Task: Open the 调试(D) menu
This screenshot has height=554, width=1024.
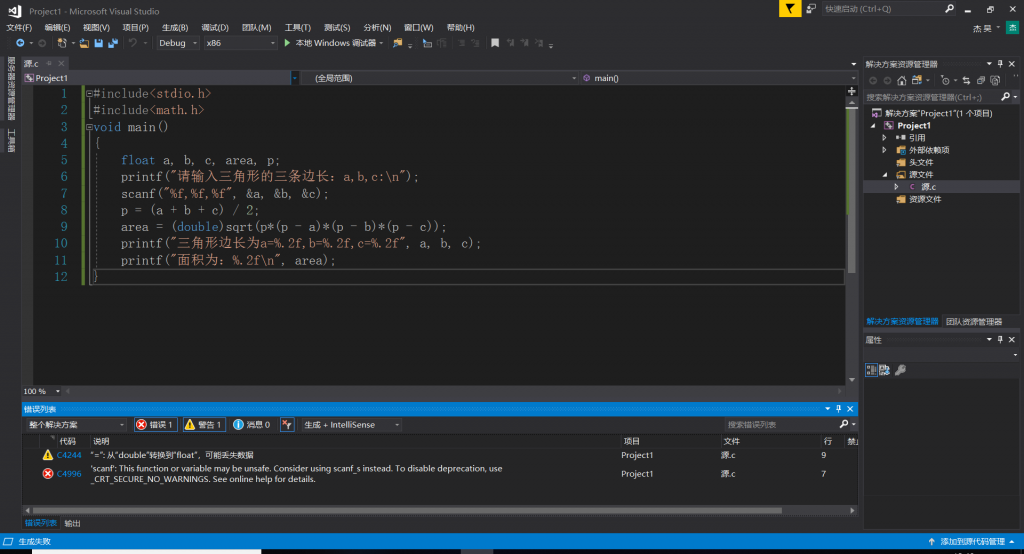Action: 215,27
